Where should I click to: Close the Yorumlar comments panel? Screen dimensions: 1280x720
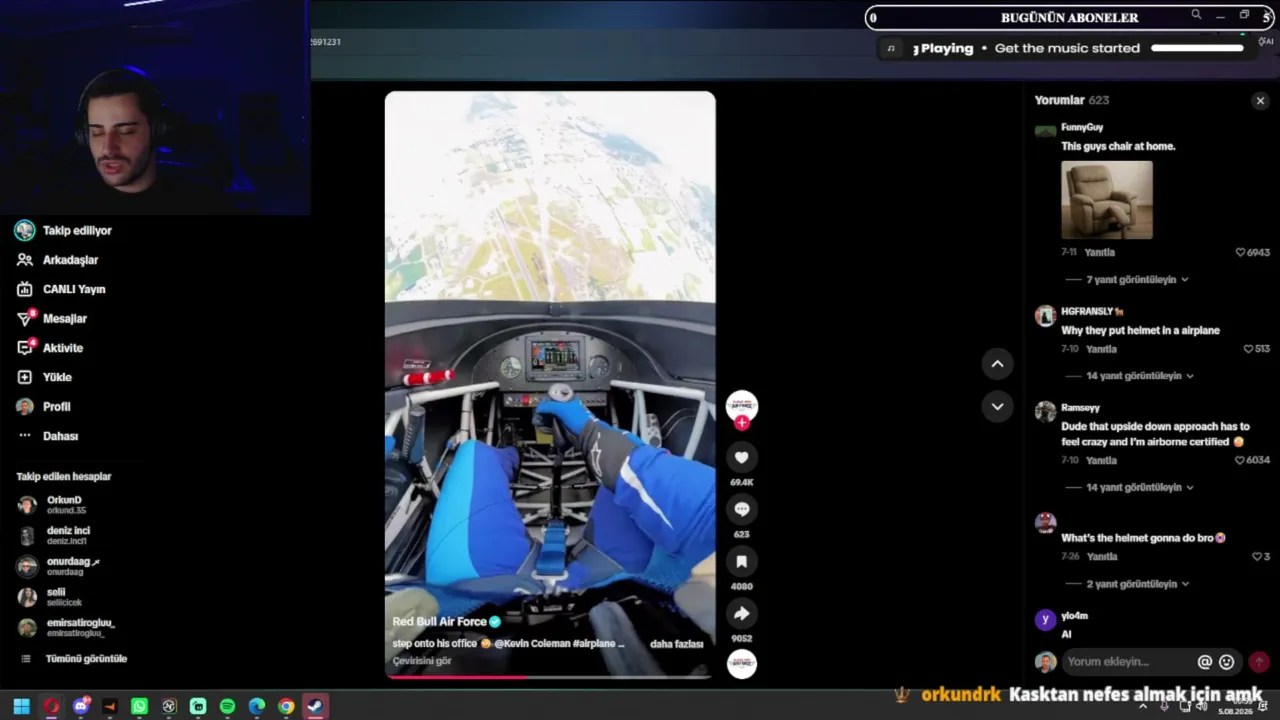[1260, 101]
